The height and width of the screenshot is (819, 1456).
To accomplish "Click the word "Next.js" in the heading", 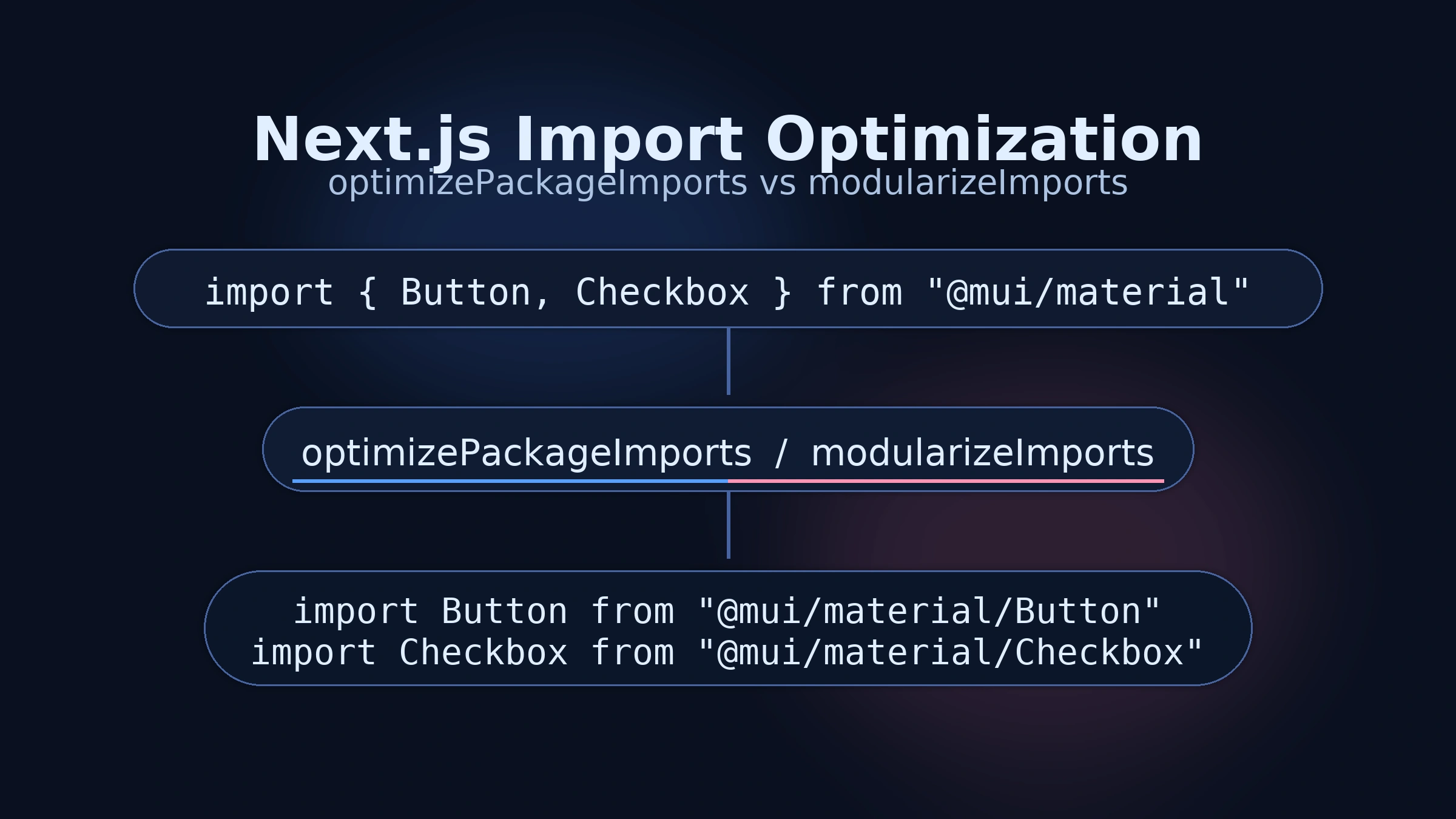I will click(x=372, y=141).
